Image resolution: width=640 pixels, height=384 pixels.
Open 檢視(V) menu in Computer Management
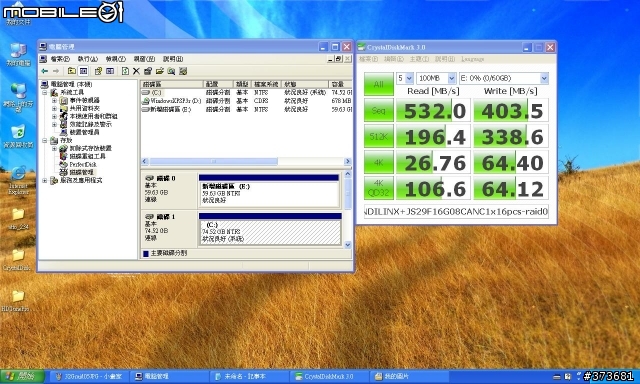coord(116,59)
